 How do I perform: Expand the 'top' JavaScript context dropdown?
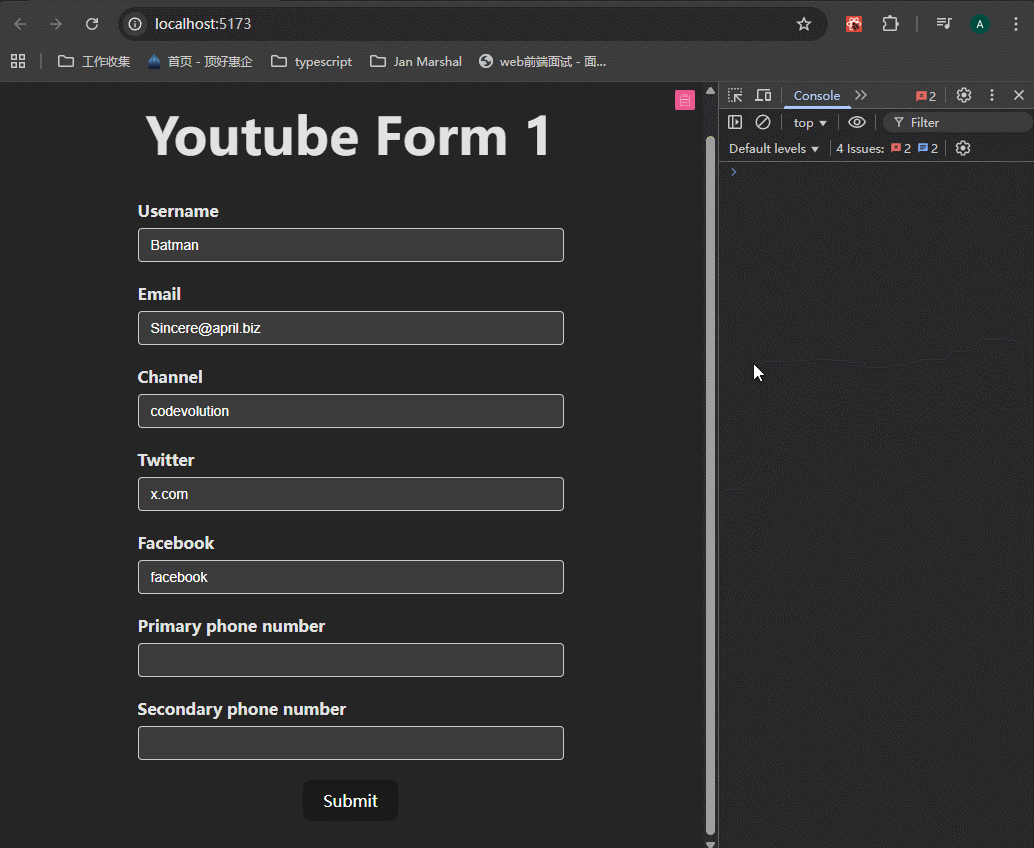[x=810, y=122]
